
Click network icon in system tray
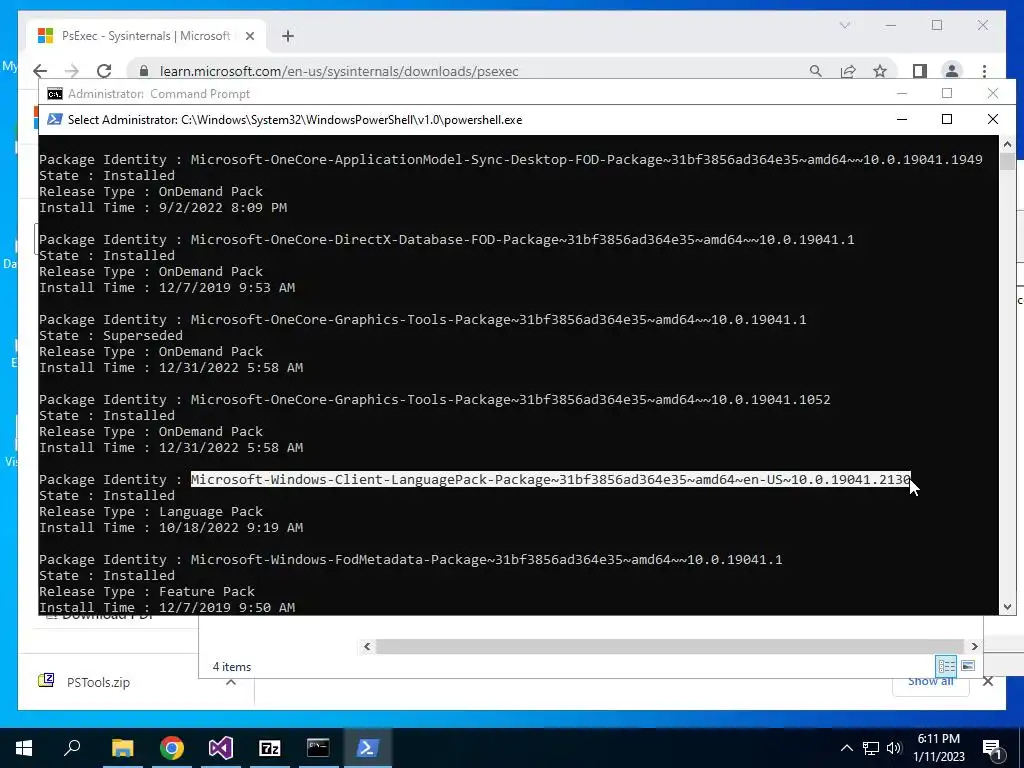coord(871,748)
